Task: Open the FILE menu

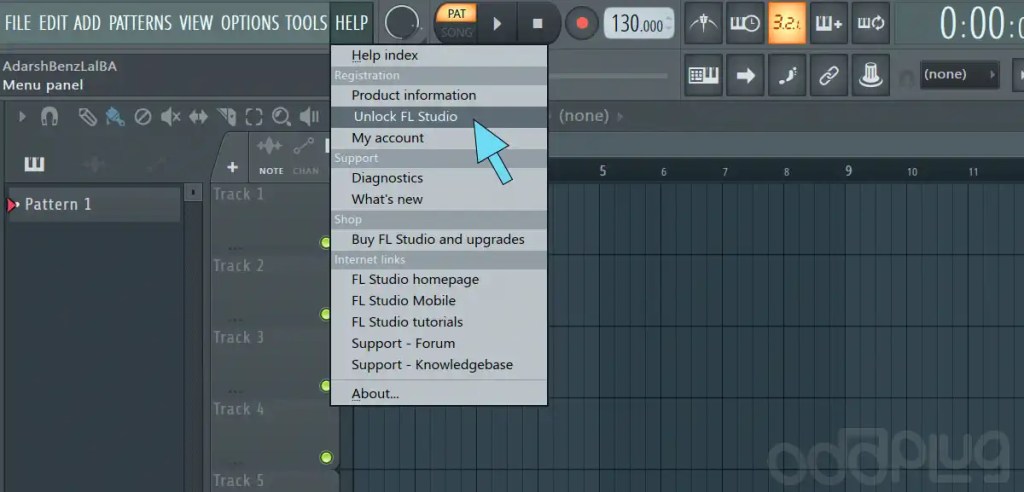Action: [18, 23]
